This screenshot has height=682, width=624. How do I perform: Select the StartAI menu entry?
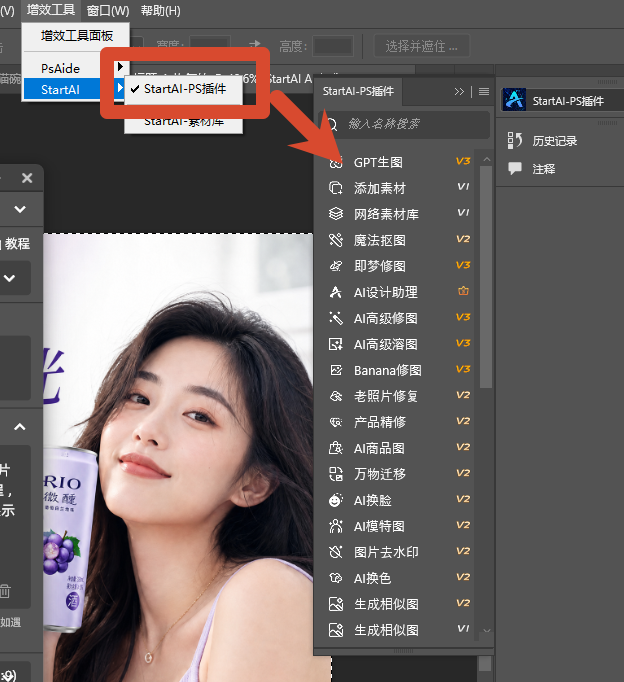click(60, 90)
